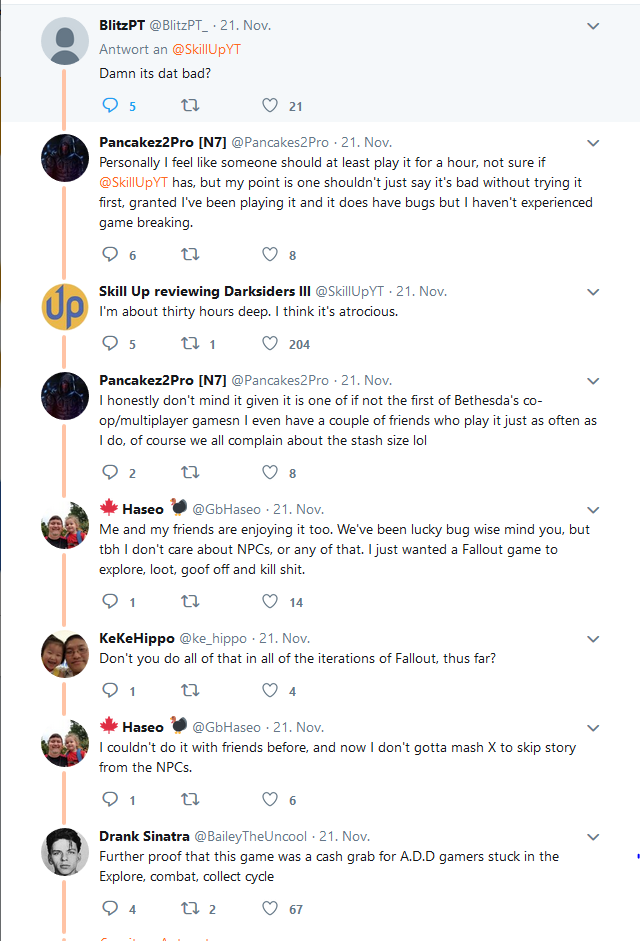
Task: Retweet BlitzPT's tweet
Action: point(189,106)
